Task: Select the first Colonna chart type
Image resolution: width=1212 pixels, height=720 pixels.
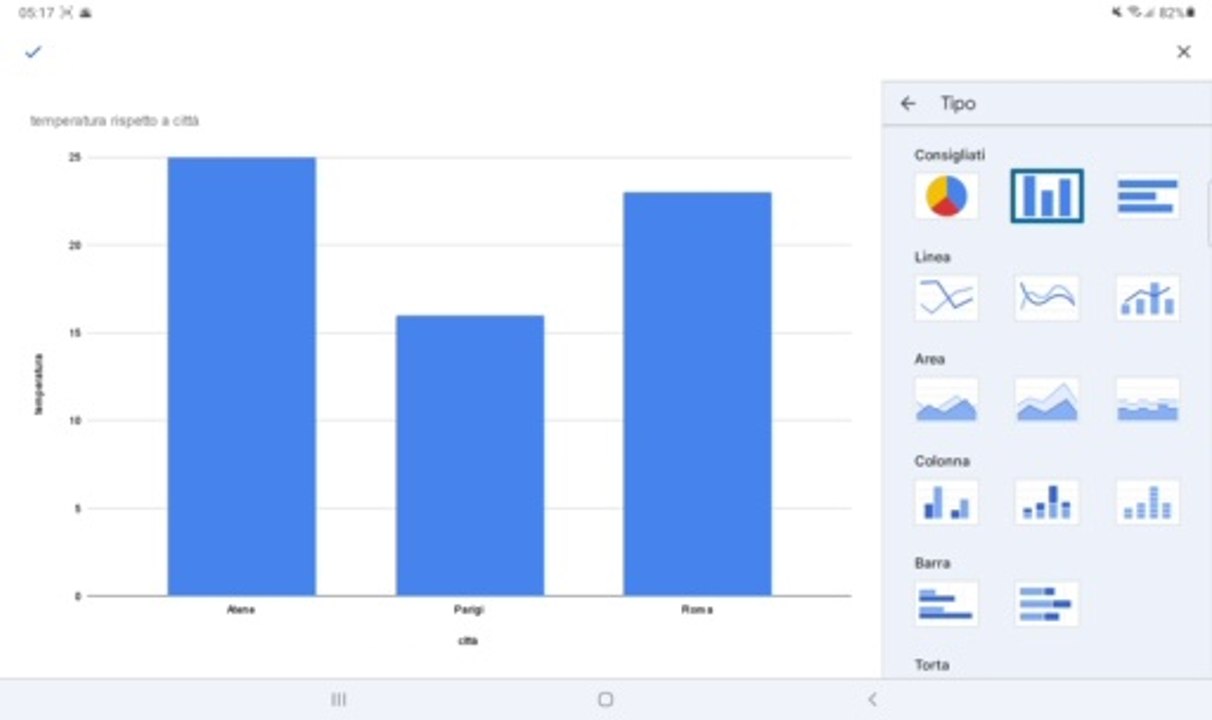Action: [x=946, y=502]
